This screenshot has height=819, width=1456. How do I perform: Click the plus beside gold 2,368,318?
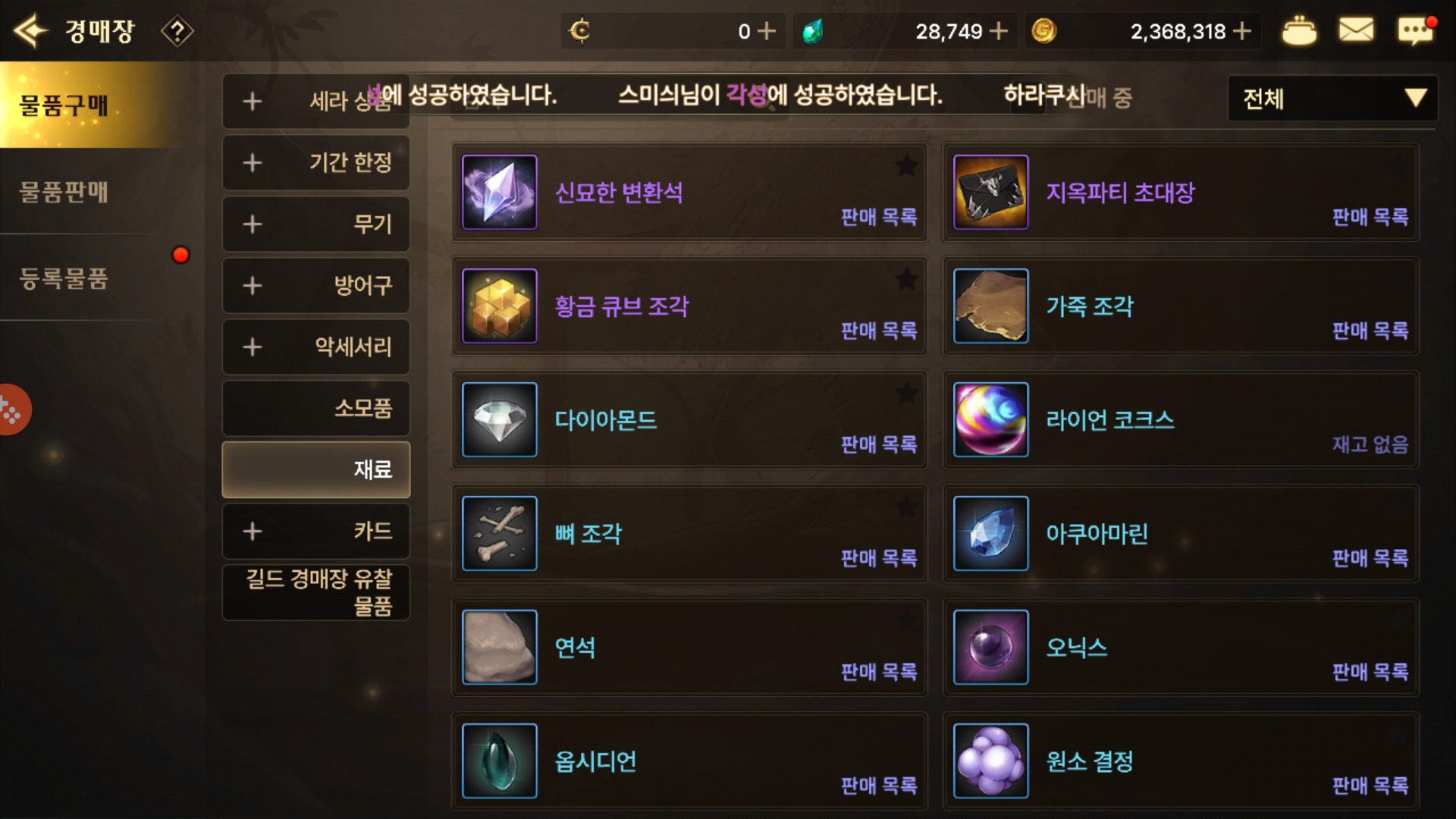1242,31
